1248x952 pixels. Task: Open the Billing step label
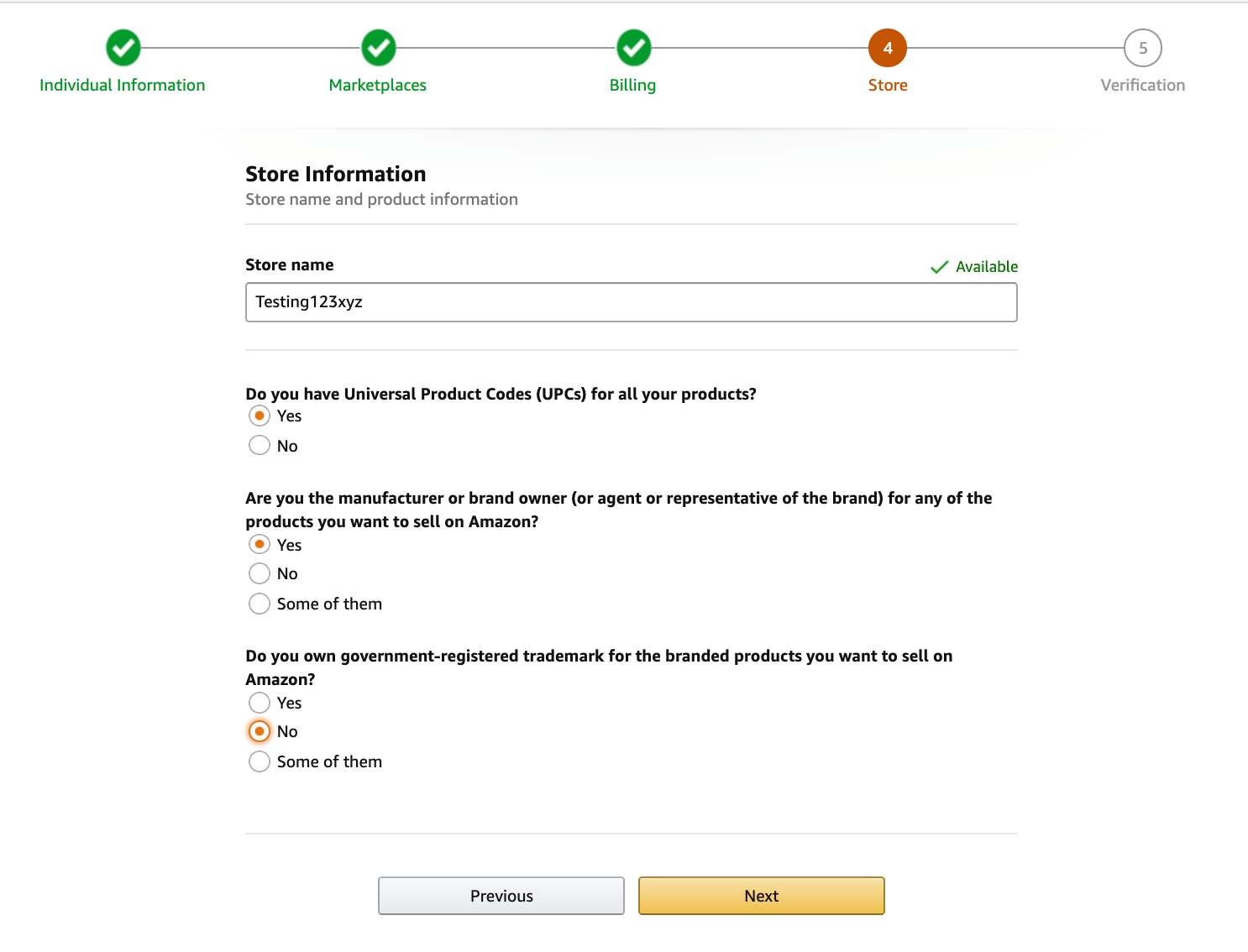coord(632,85)
